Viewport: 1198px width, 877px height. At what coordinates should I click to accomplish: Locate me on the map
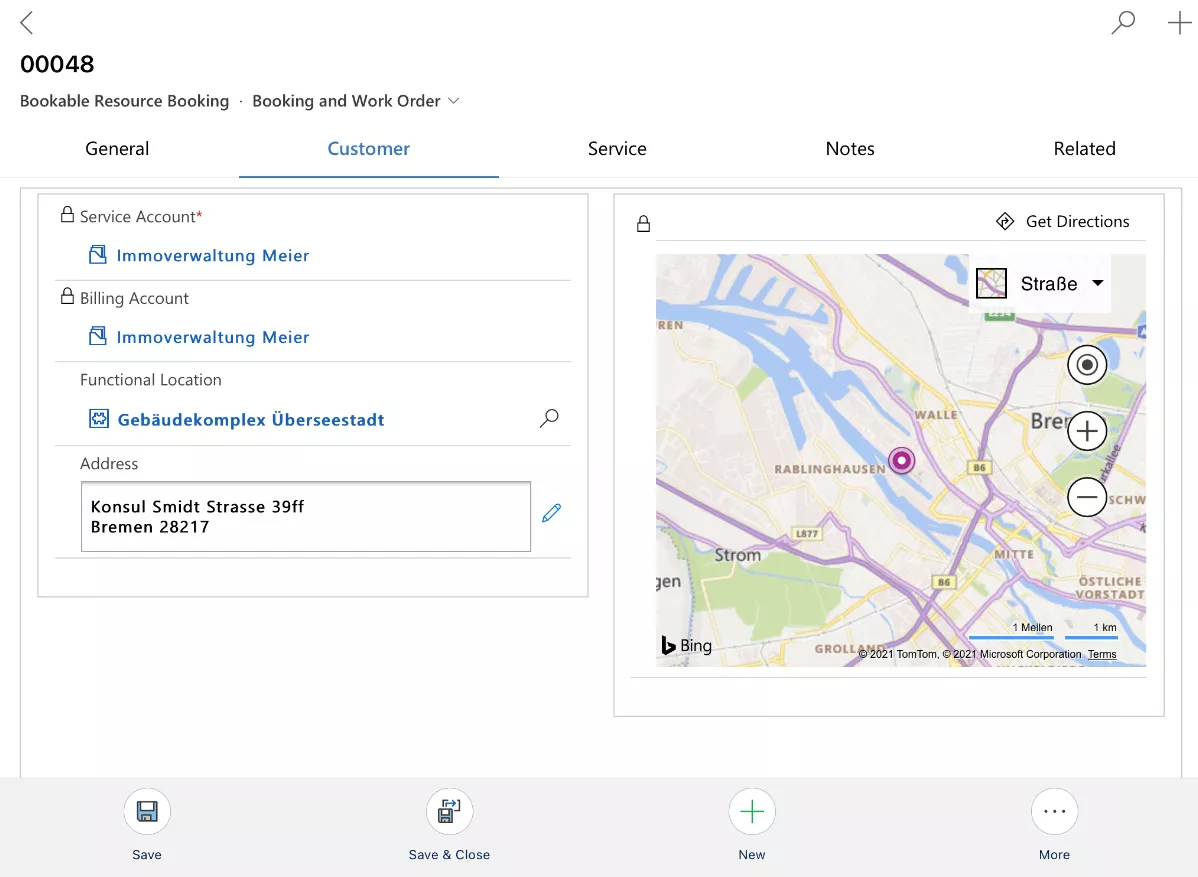pos(1087,365)
